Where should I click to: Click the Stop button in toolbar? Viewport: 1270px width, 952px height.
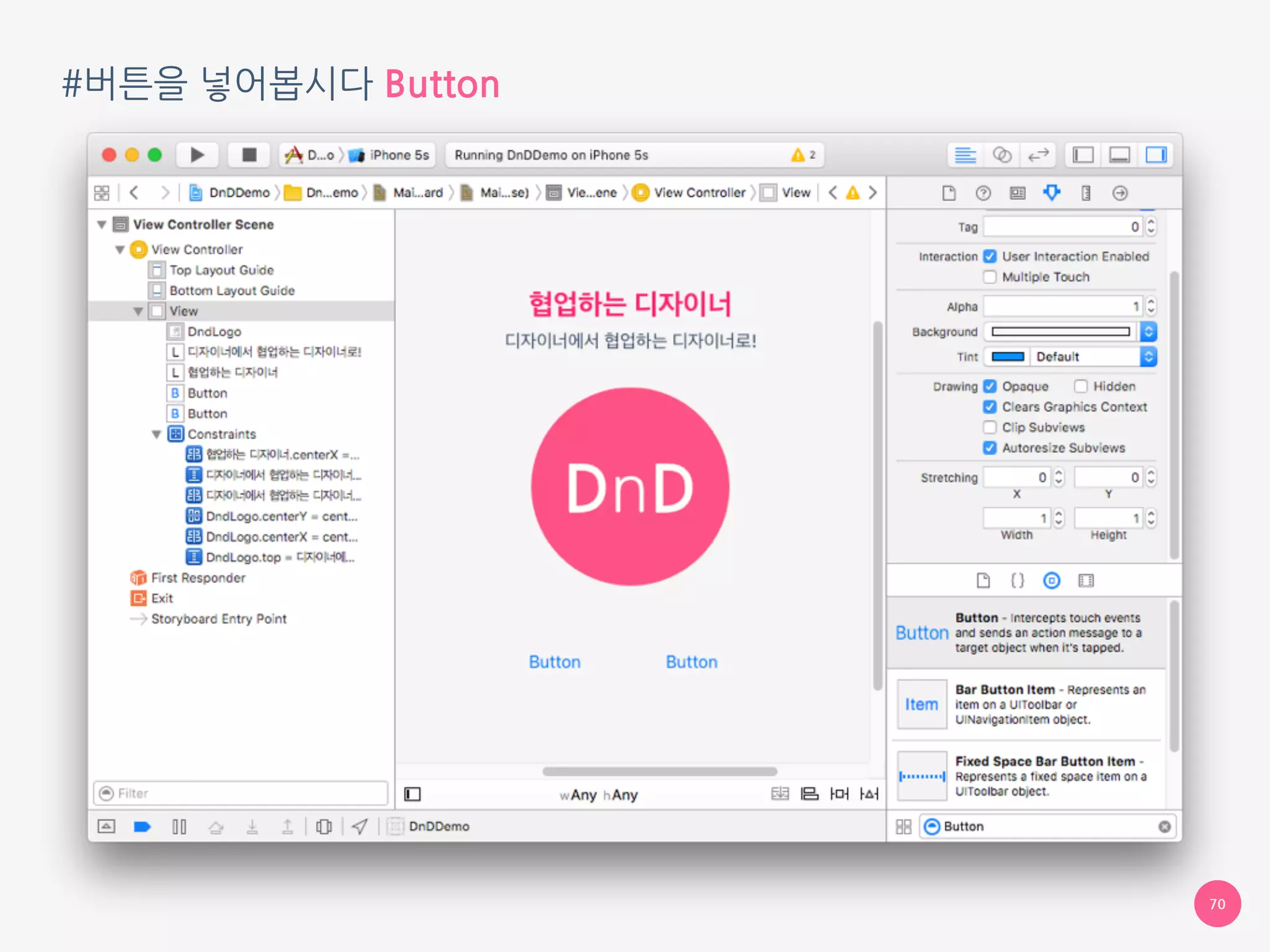249,155
